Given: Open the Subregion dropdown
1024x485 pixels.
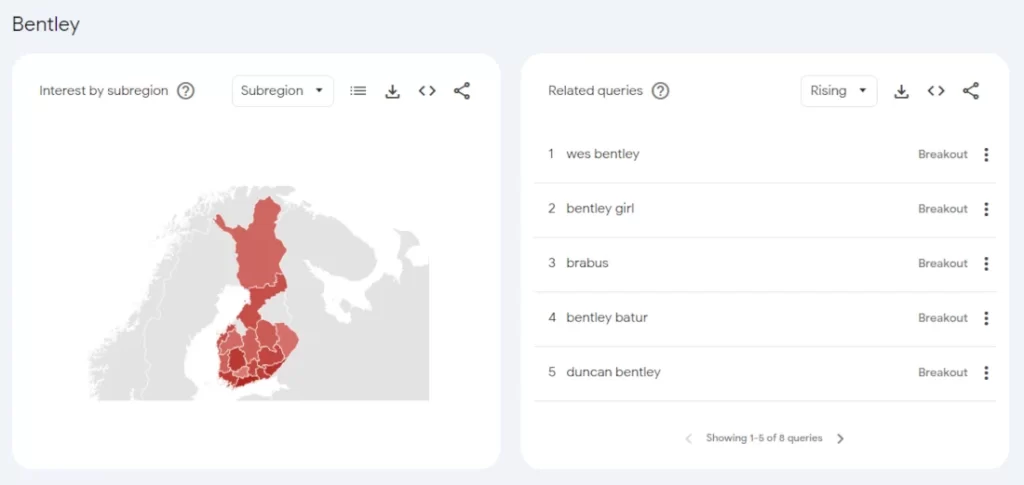Looking at the screenshot, I should pos(282,91).
